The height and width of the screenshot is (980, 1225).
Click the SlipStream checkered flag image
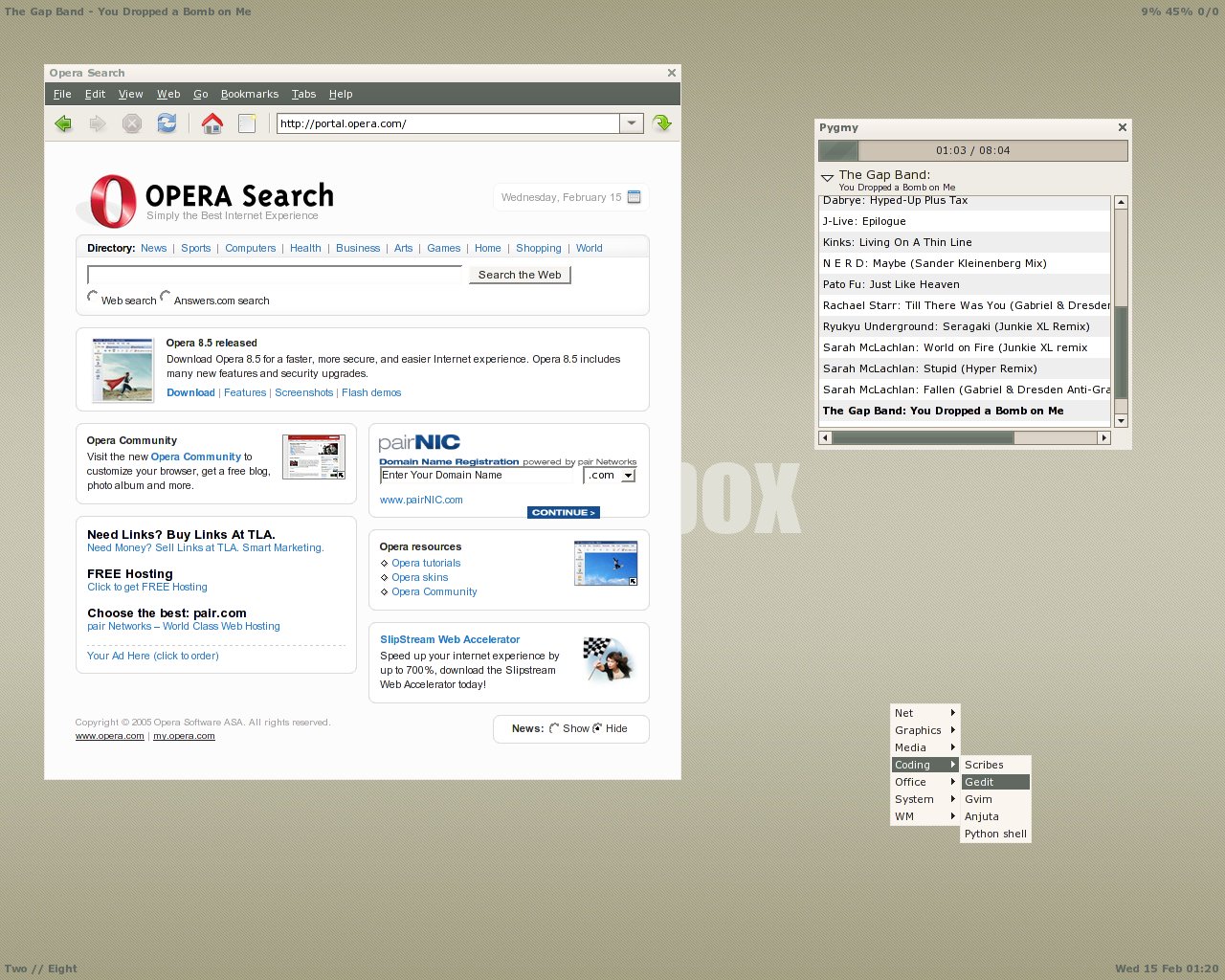pyautogui.click(x=609, y=659)
